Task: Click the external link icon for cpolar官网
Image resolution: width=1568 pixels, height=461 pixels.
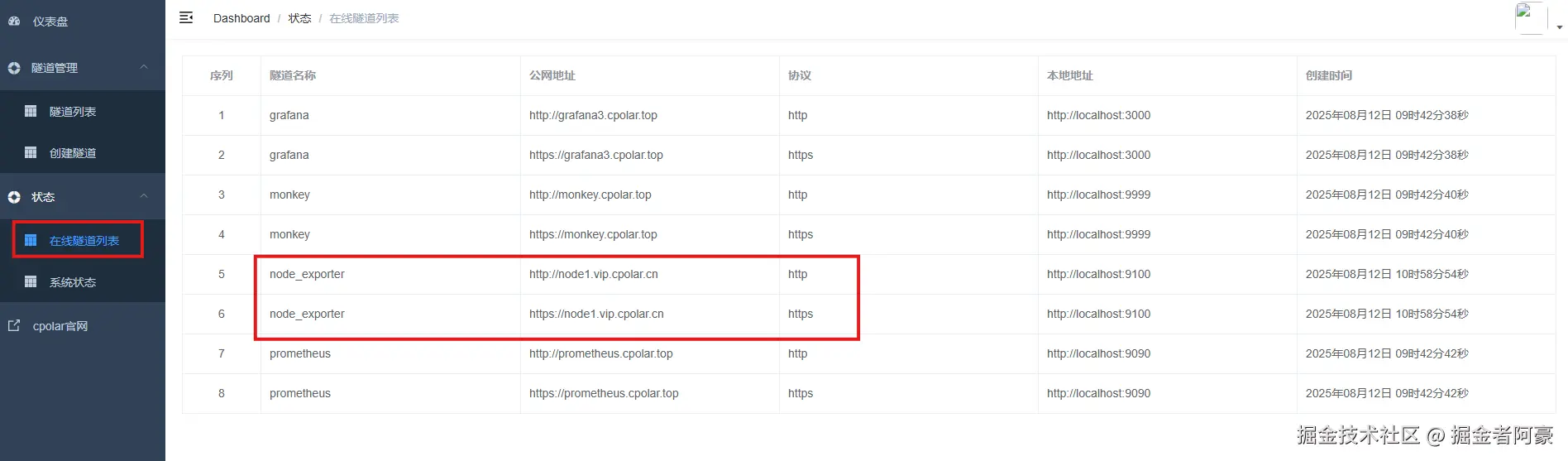Action: 14,325
